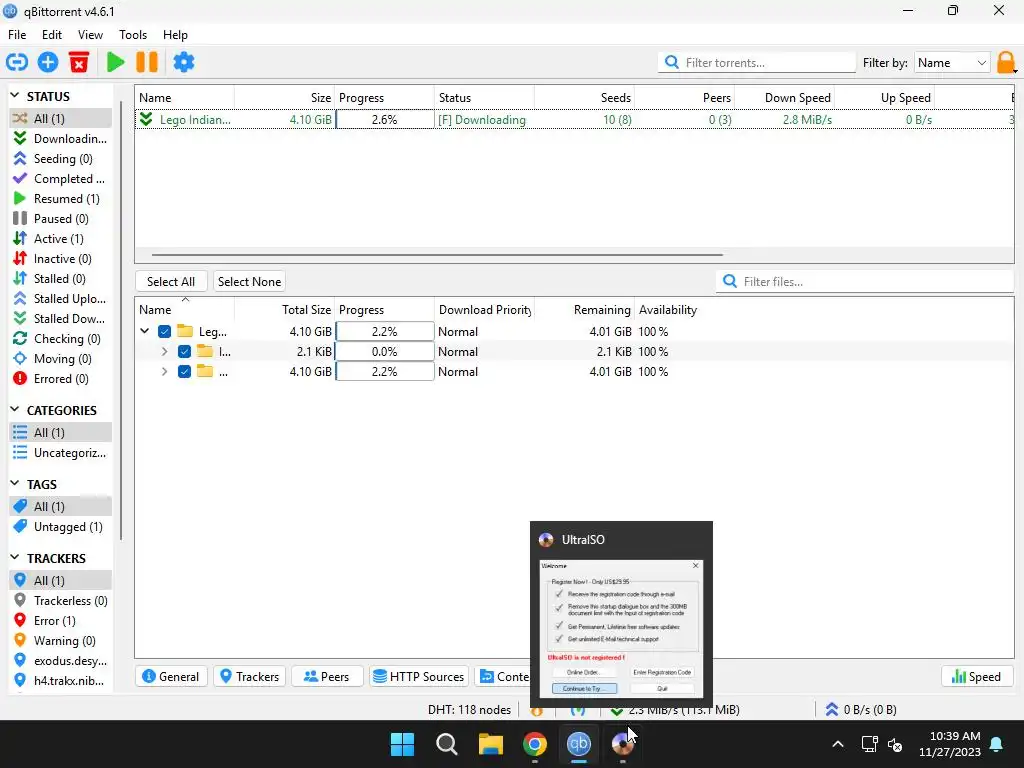Open Chrome from the taskbar
Screen dimensions: 1024x768
click(534, 744)
